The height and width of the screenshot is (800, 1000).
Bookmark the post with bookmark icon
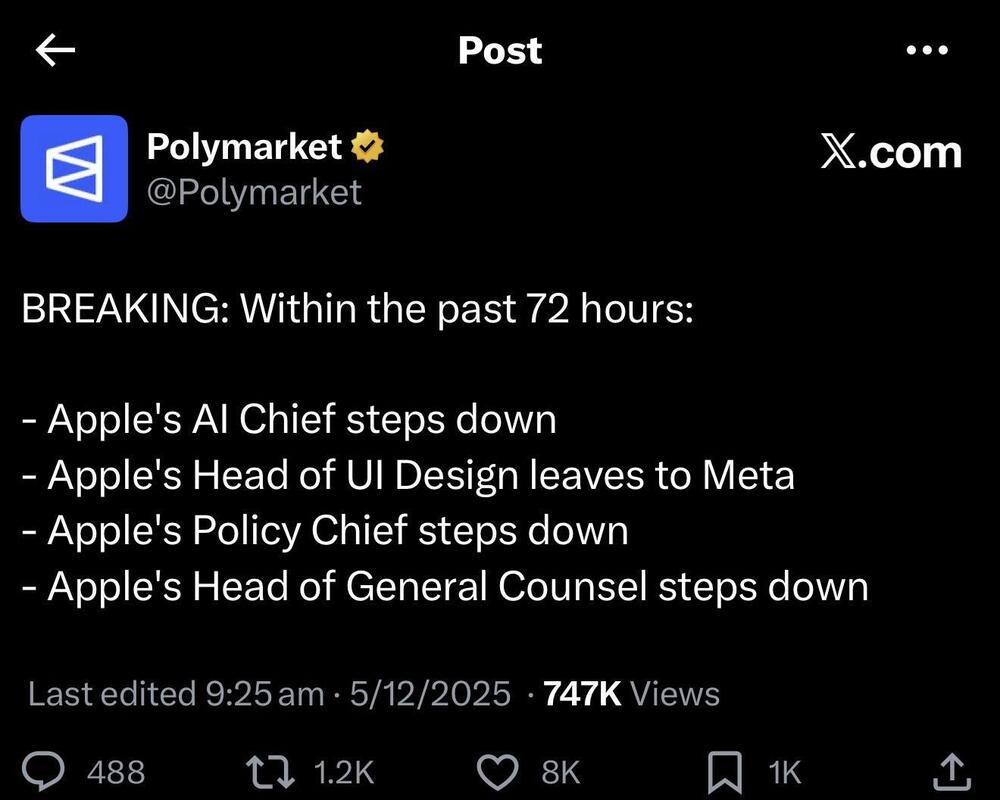724,771
